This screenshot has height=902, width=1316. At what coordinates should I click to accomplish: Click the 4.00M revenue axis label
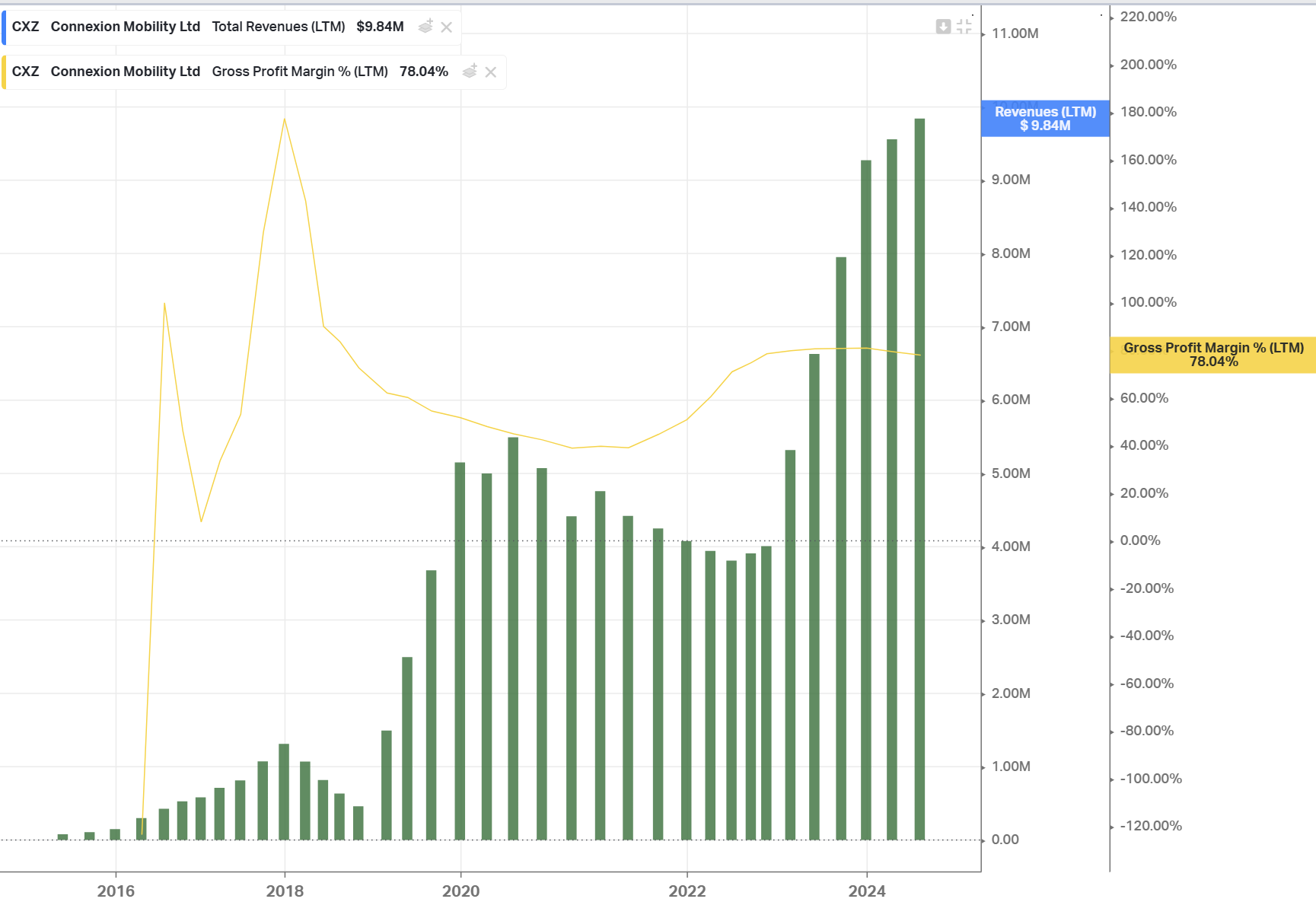click(1011, 547)
